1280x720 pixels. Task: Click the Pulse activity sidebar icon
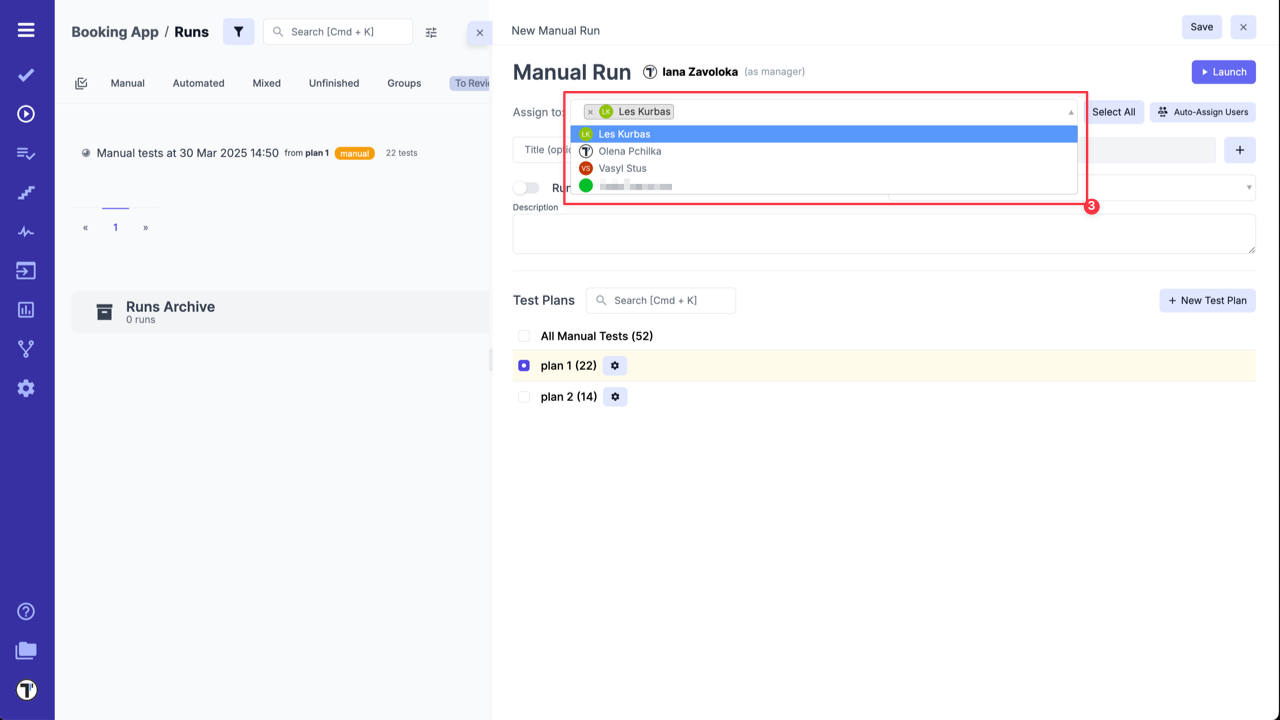(26, 232)
